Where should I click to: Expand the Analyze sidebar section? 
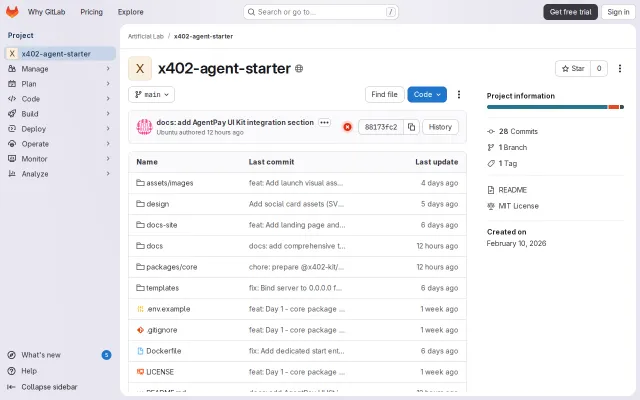click(59, 174)
